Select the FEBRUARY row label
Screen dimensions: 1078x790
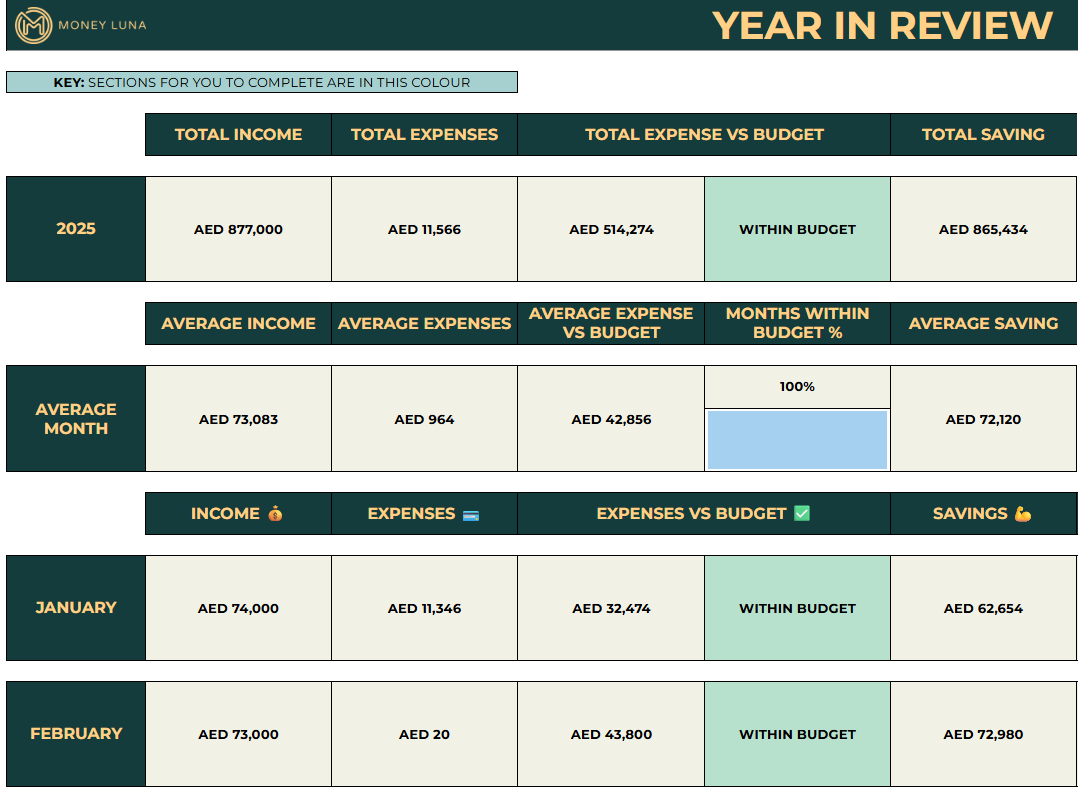[76, 734]
